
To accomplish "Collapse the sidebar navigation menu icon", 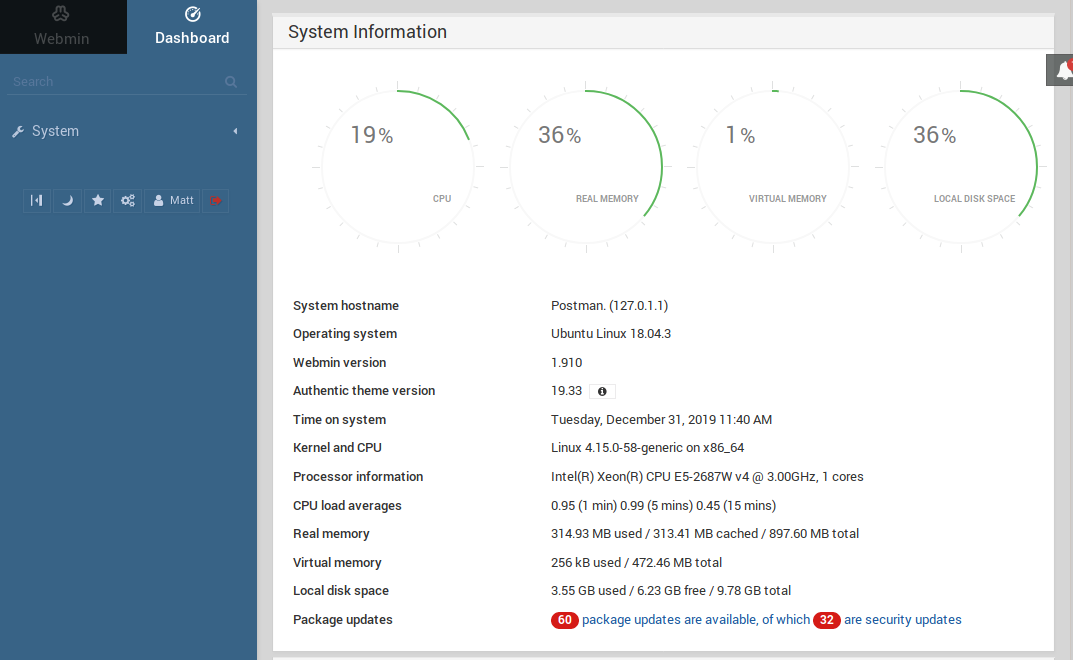I will 37,200.
